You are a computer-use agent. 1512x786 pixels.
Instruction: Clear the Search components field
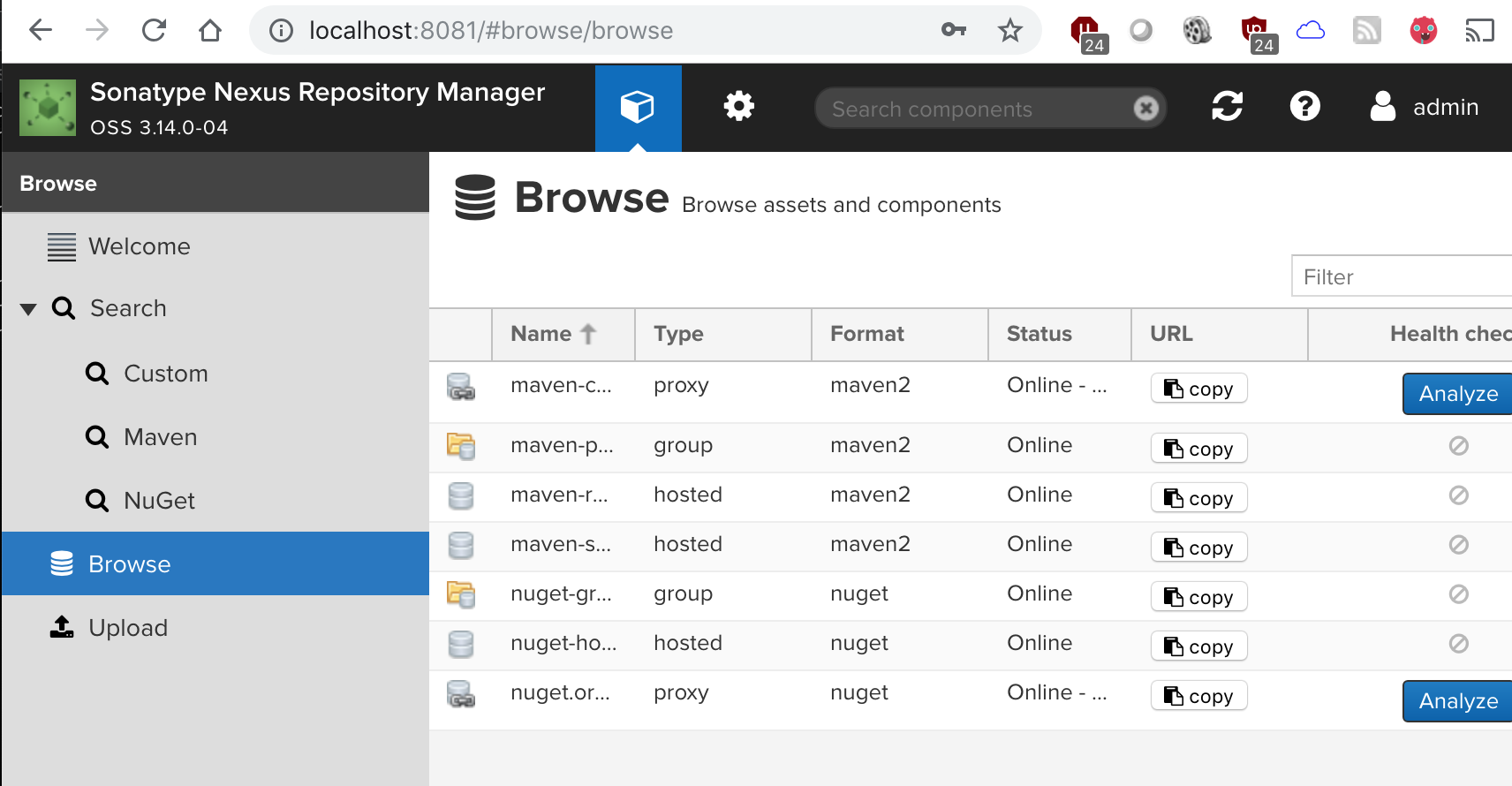[1146, 109]
